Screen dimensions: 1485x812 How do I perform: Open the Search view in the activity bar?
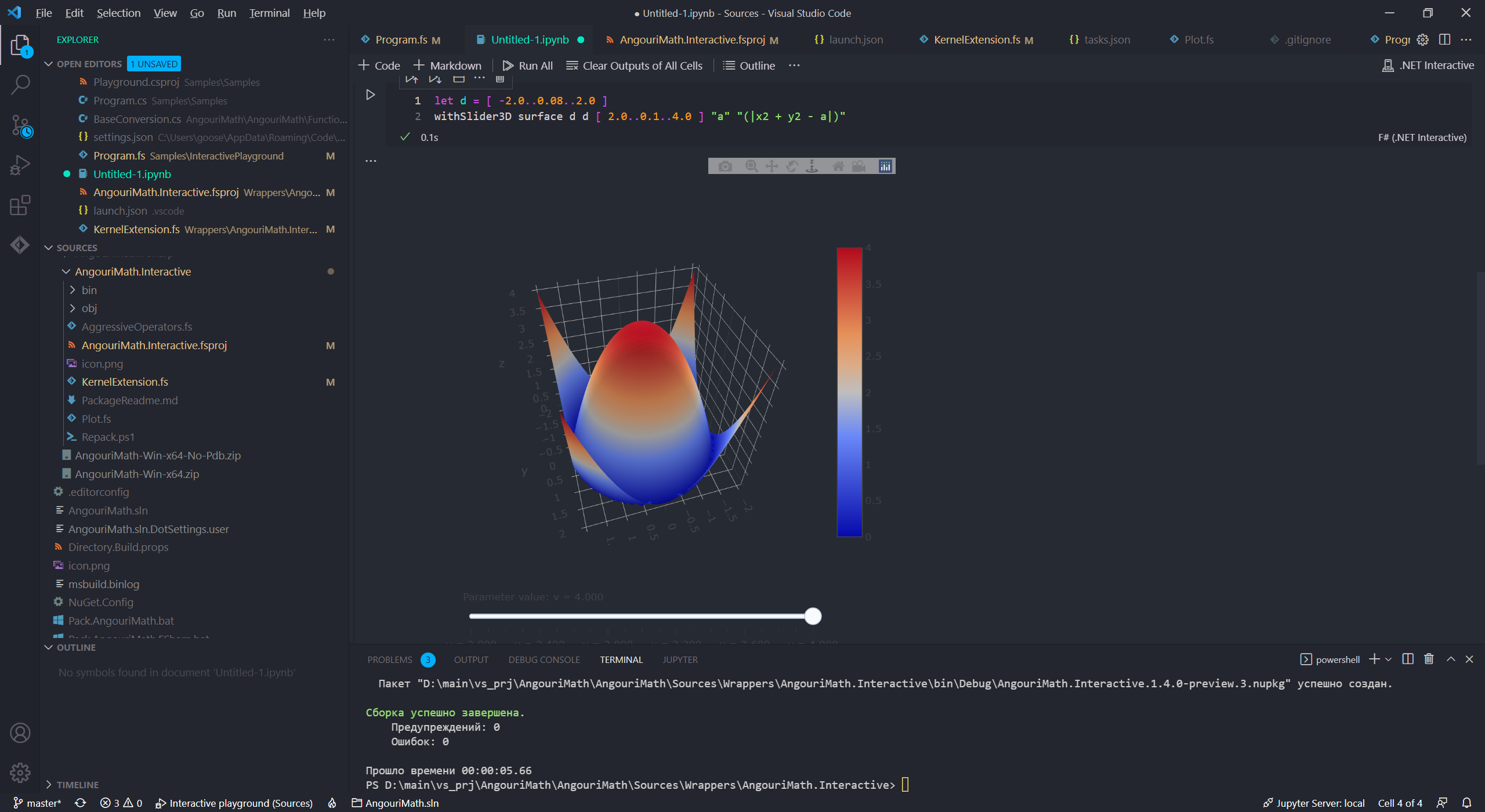pos(20,85)
